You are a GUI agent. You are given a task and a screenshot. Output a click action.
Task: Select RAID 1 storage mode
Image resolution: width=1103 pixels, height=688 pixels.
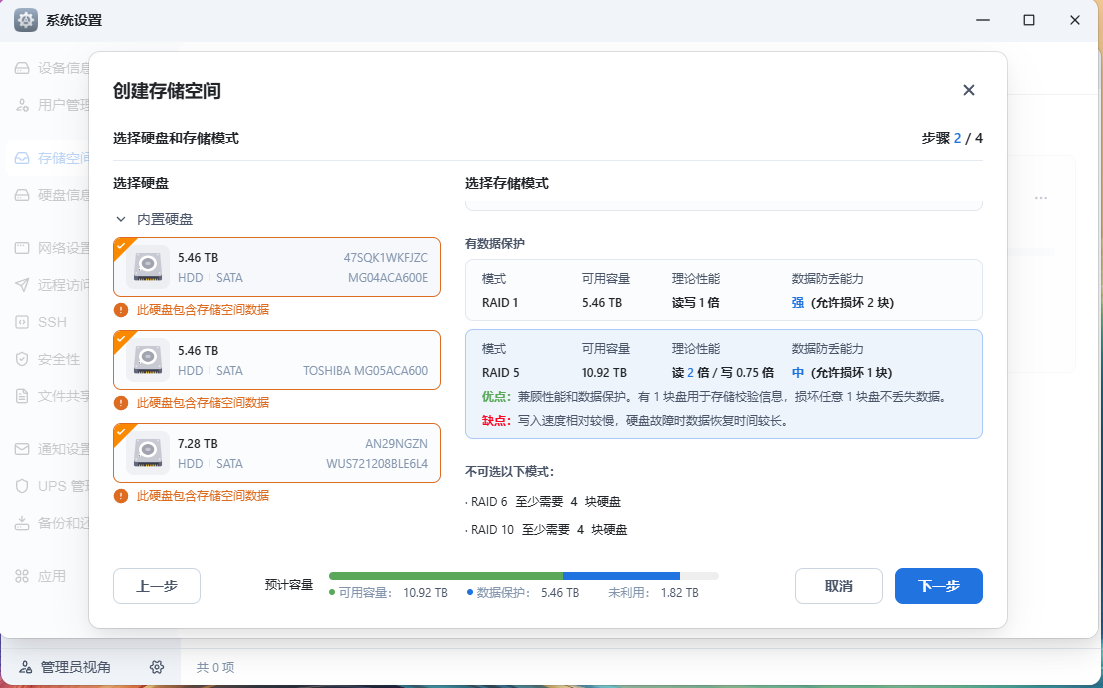723,290
